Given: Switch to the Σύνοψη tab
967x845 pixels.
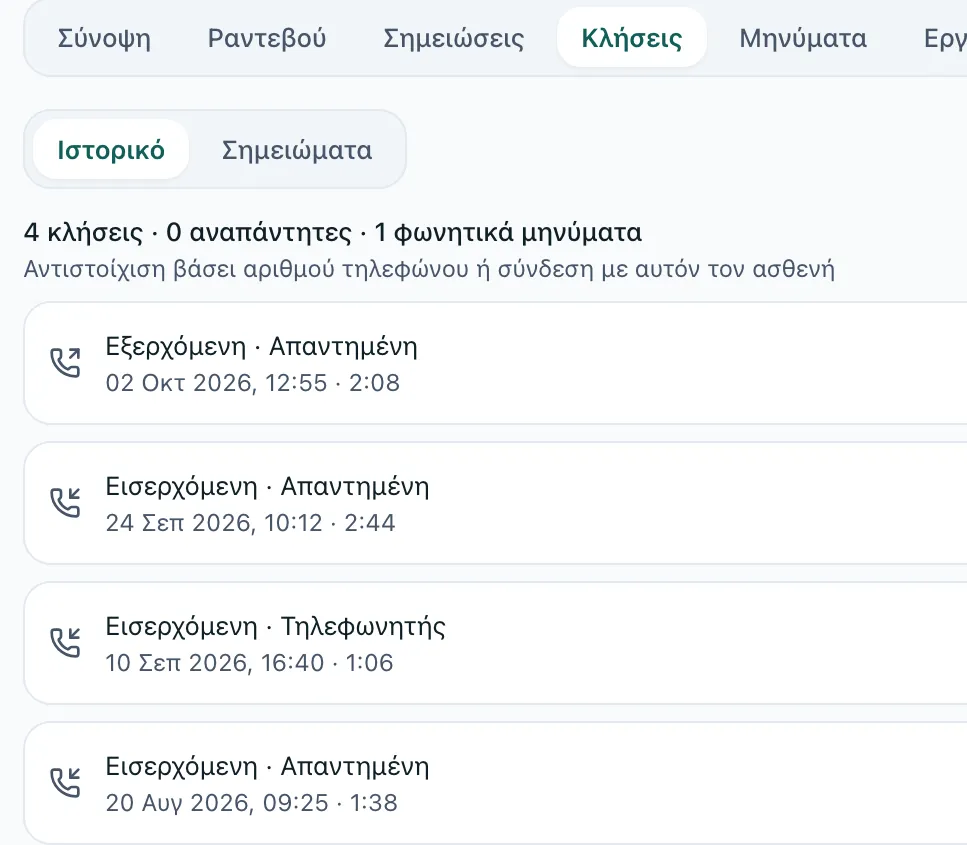Looking at the screenshot, I should 104,38.
